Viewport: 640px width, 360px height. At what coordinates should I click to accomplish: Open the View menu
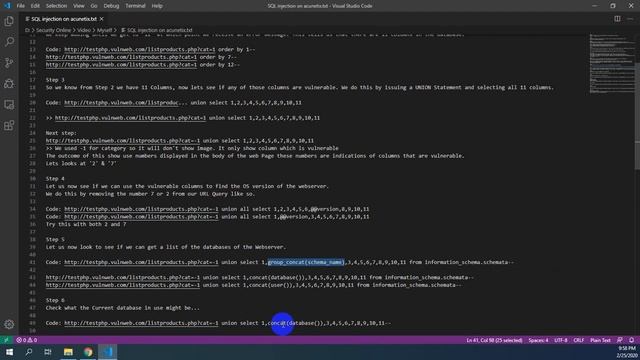click(x=79, y=6)
